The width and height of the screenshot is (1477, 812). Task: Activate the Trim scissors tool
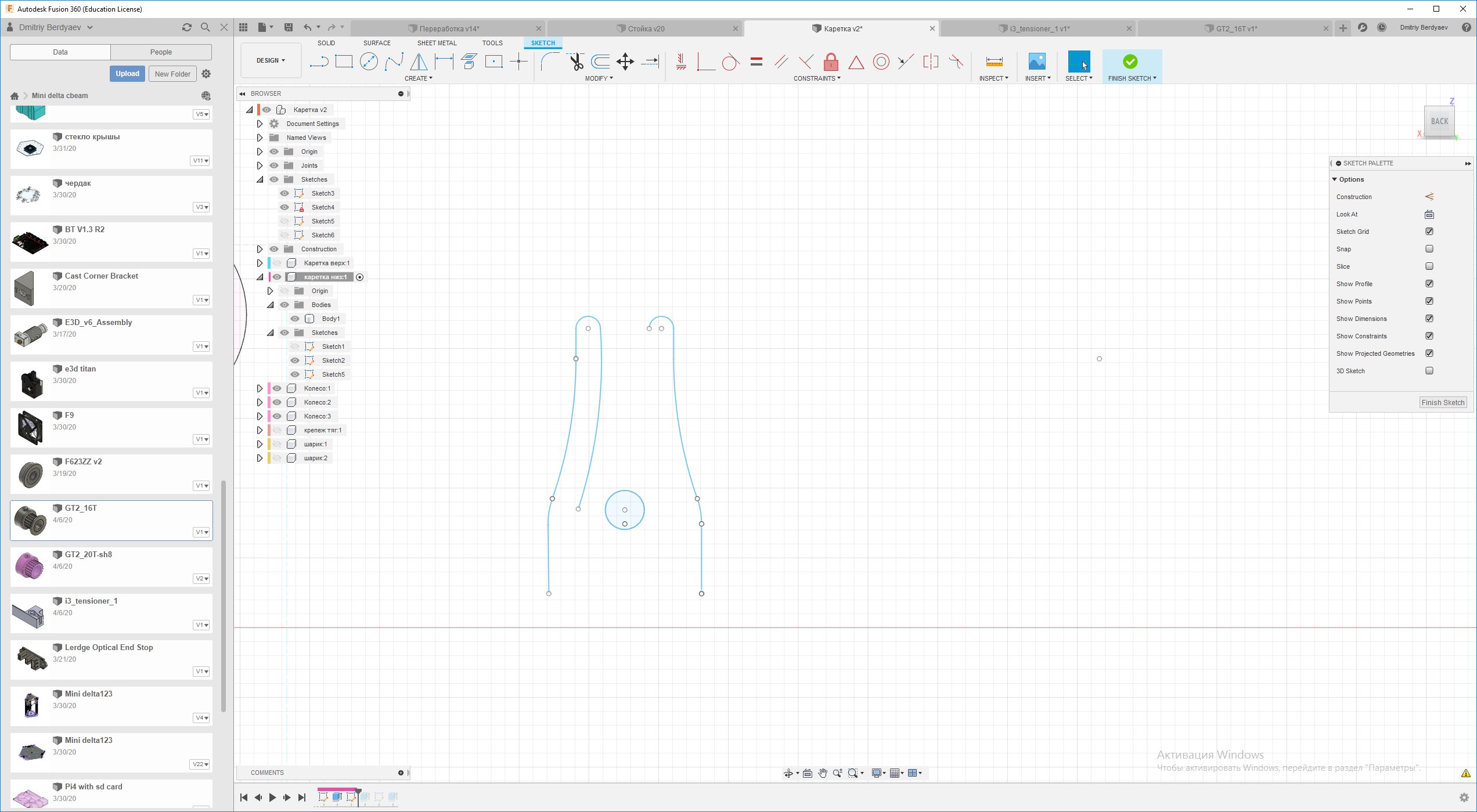576,62
